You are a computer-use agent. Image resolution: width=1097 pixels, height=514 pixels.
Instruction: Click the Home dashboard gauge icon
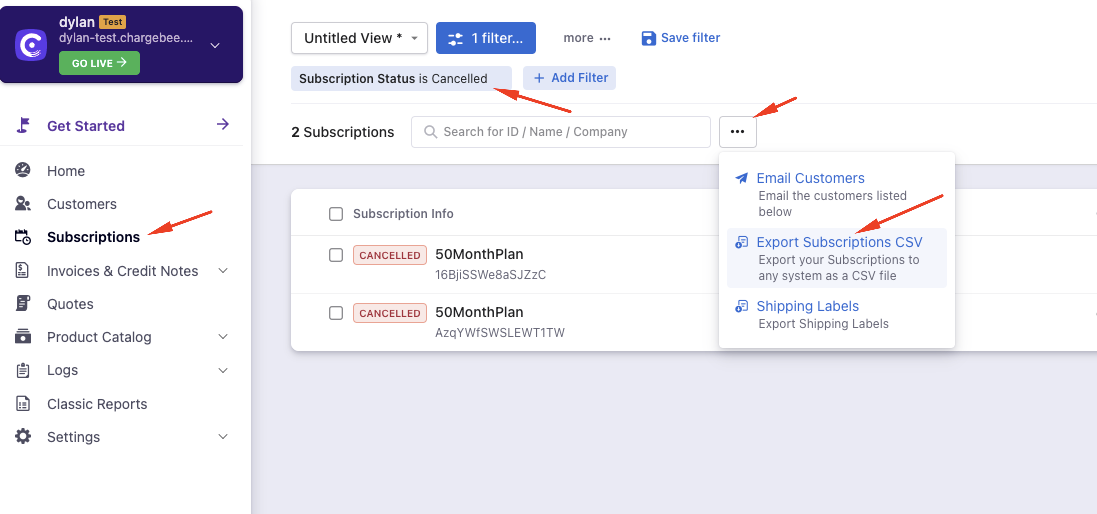(x=23, y=171)
